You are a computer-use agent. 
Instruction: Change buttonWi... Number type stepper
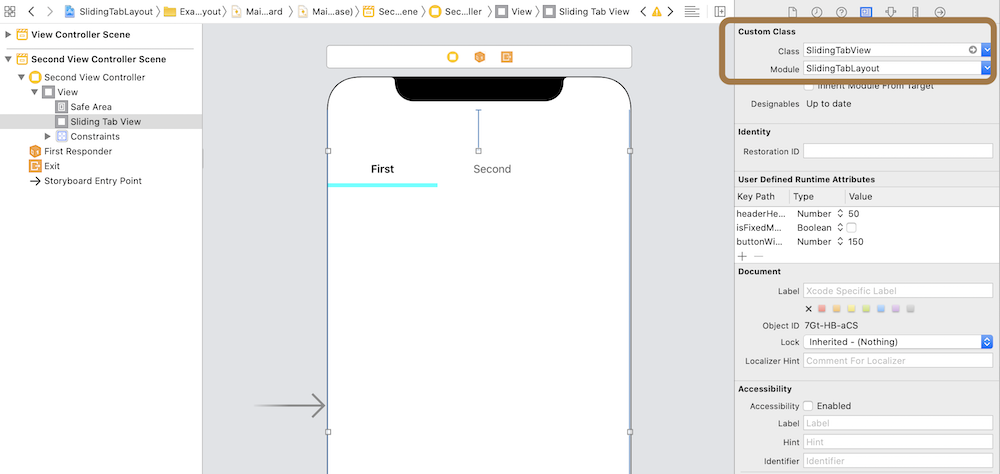point(840,242)
